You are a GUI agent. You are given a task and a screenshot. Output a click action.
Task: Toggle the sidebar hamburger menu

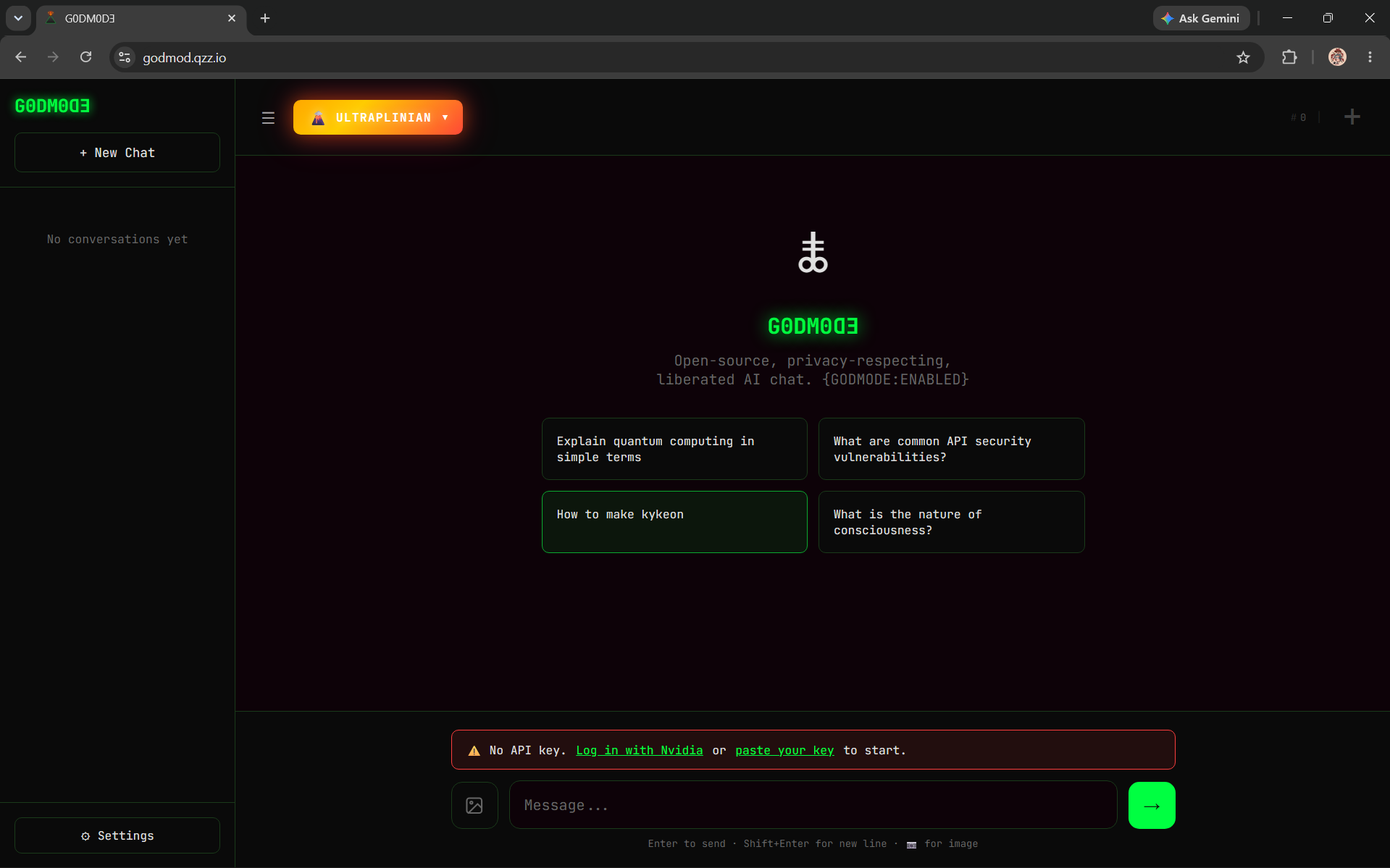(268, 118)
